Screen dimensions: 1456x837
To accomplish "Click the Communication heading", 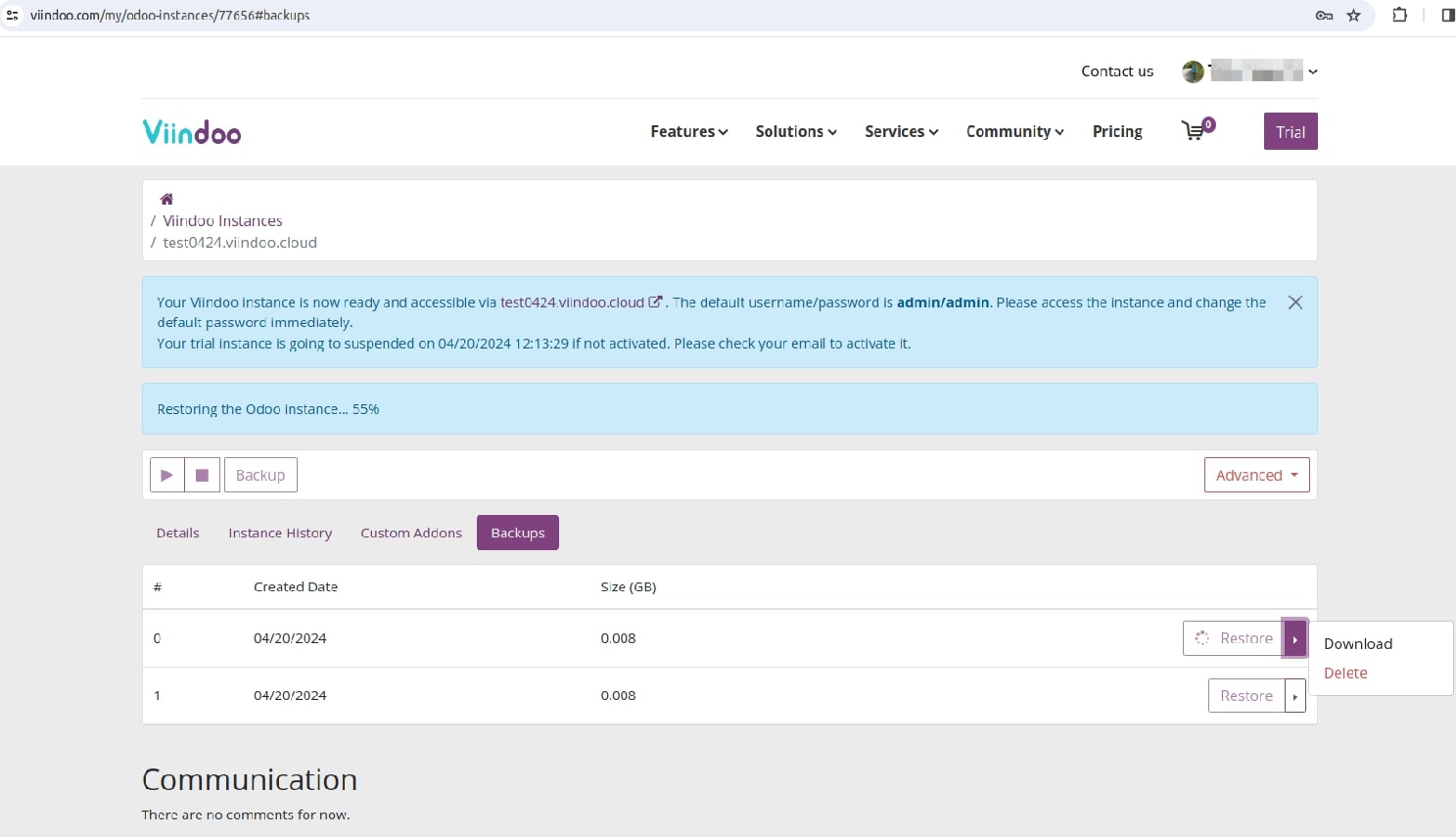I will (x=250, y=780).
